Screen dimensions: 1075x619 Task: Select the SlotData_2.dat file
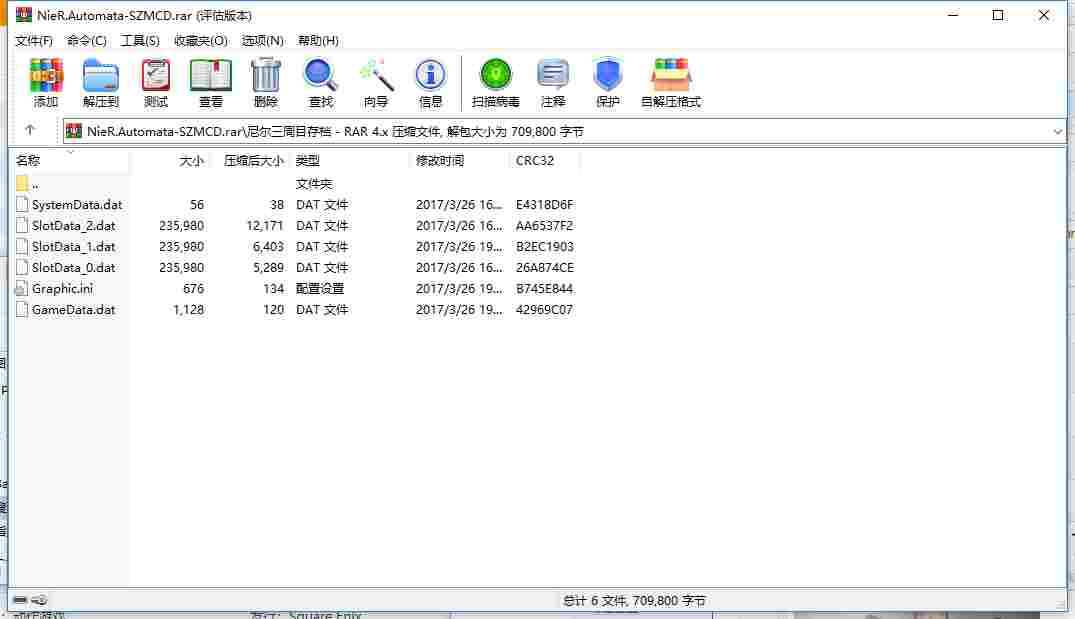click(x=73, y=226)
